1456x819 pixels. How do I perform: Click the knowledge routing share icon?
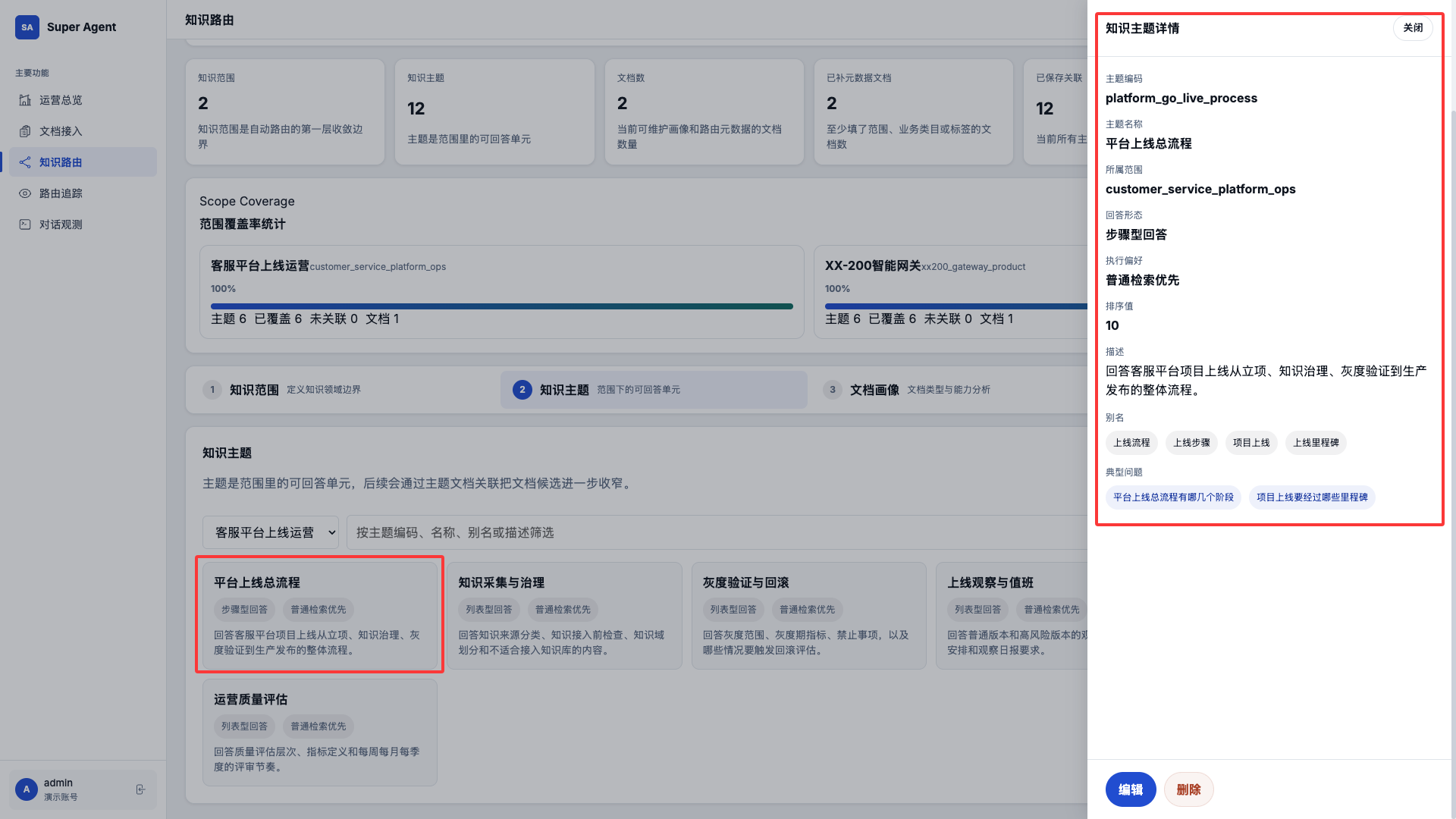click(x=25, y=162)
